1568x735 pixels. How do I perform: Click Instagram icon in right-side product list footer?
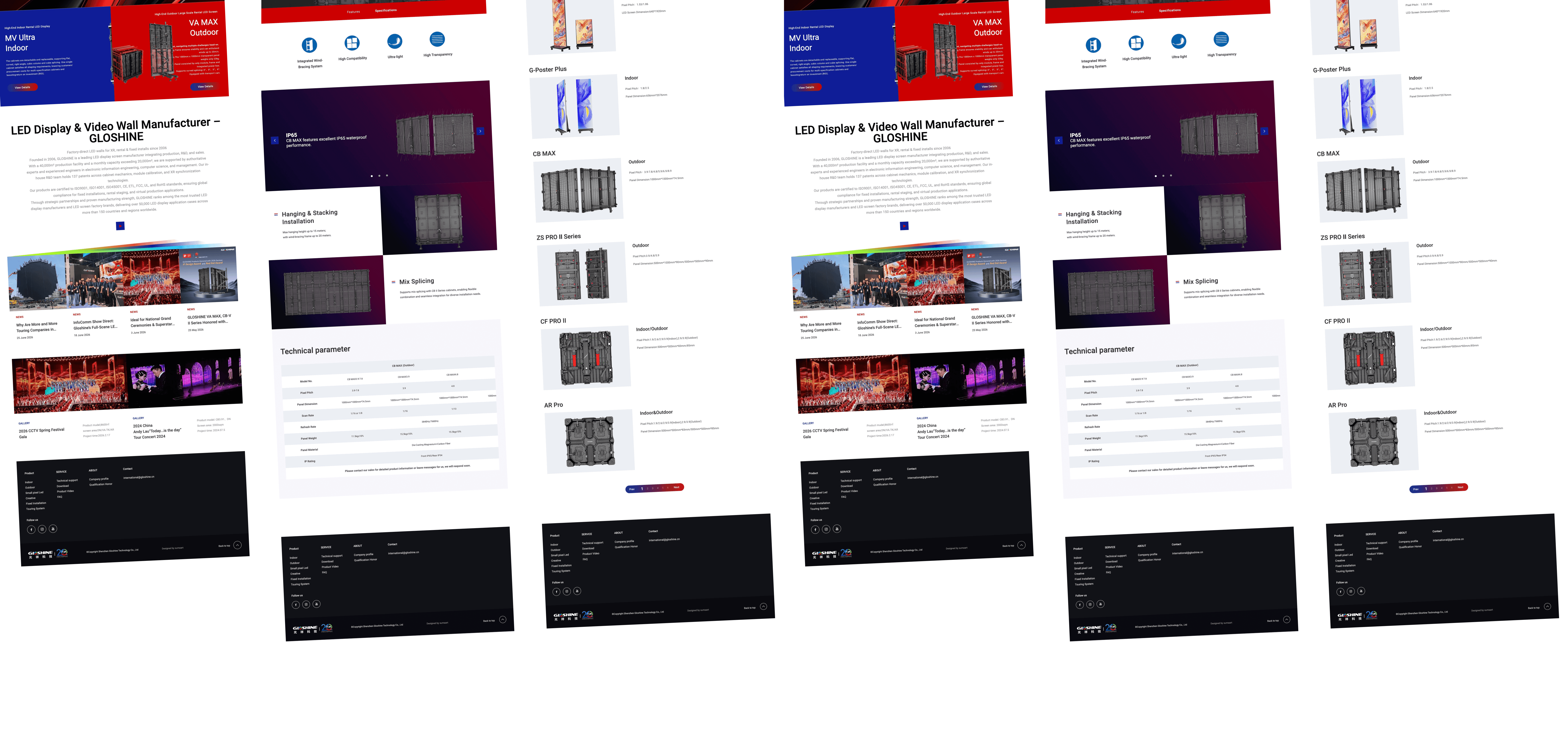tap(1351, 591)
